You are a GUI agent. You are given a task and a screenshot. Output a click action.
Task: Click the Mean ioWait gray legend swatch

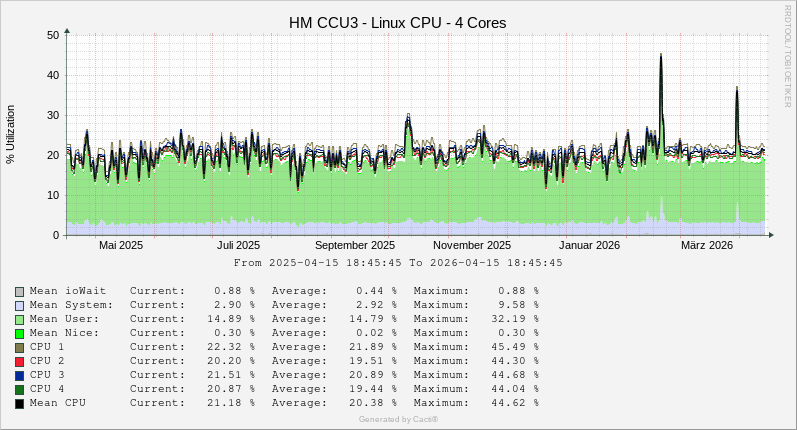(x=19, y=291)
